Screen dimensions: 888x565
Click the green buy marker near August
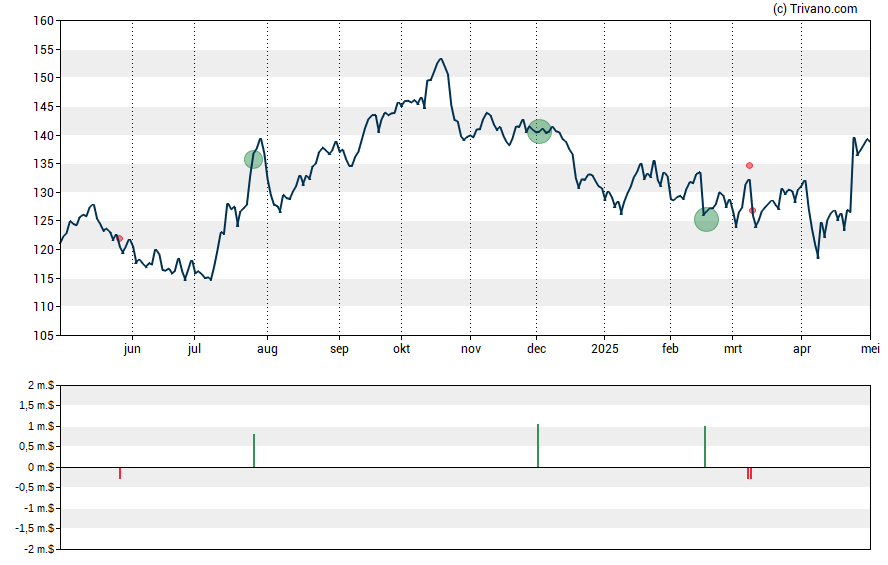click(253, 160)
